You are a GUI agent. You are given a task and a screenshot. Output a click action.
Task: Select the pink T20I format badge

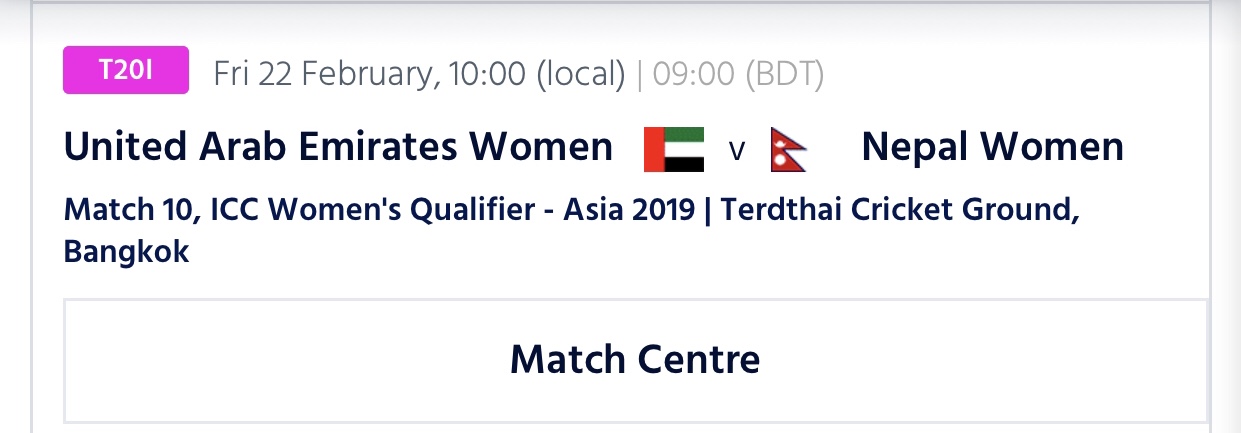click(126, 71)
